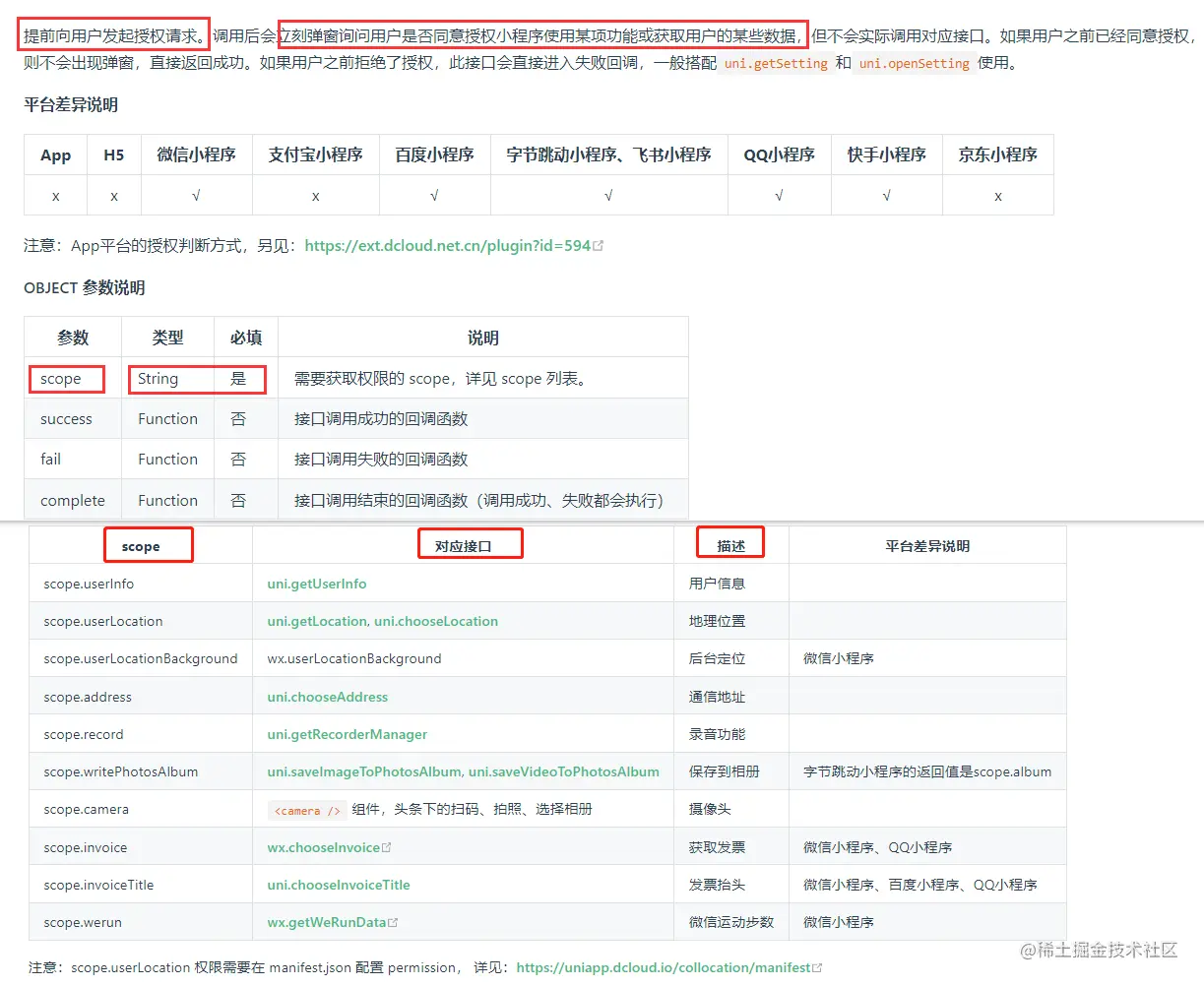Click the external-link icon after collocation/manifest

coord(817,967)
